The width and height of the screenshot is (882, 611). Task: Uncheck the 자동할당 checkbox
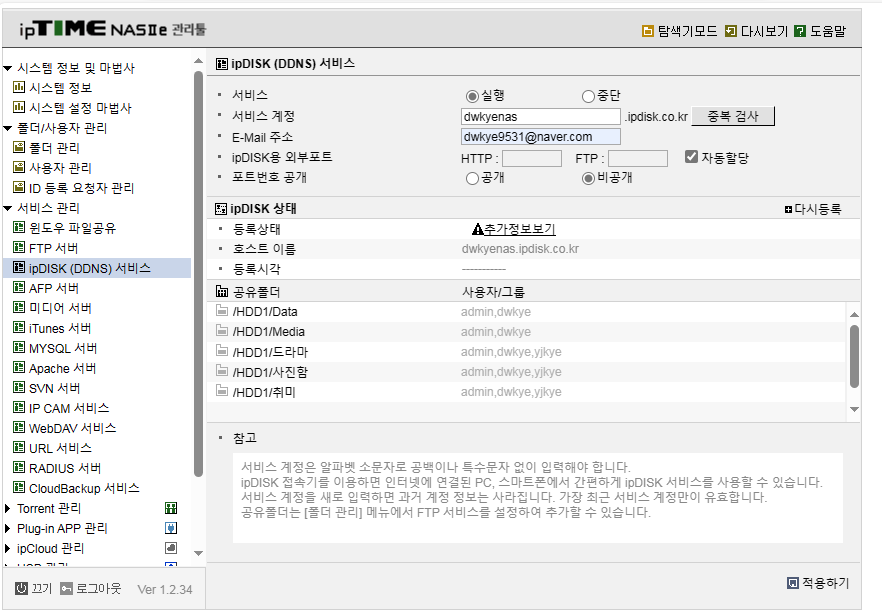(691, 156)
